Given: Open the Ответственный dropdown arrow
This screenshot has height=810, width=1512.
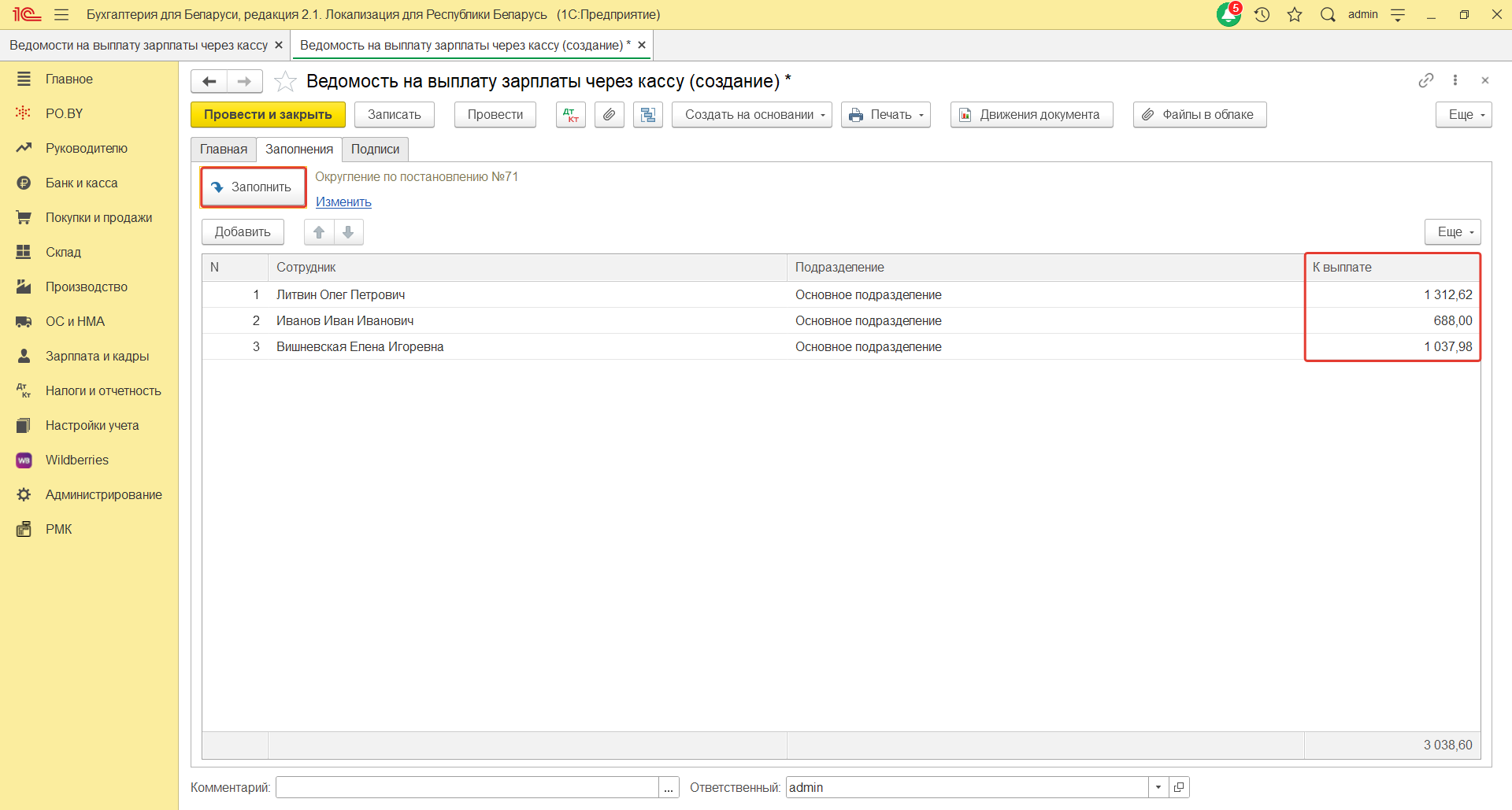Looking at the screenshot, I should coord(1158,787).
